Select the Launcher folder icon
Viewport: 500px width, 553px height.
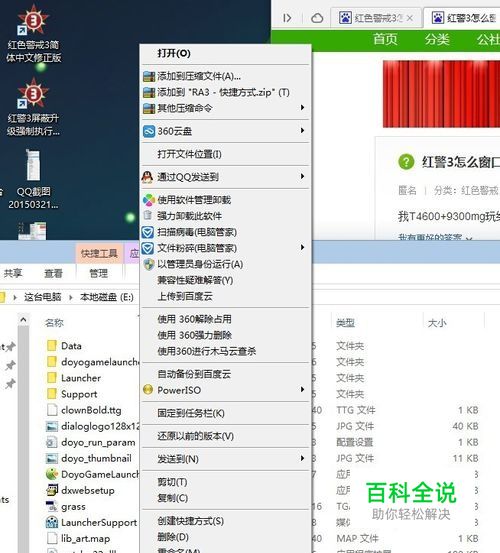tap(52, 378)
